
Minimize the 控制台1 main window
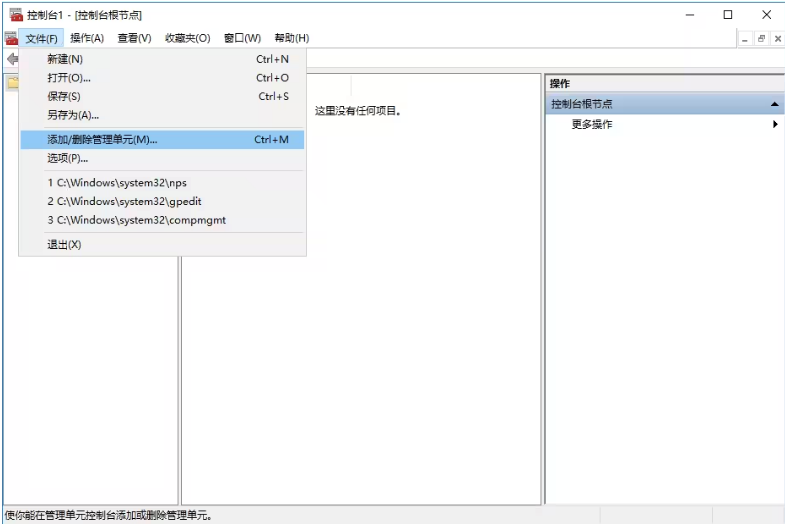[690, 15]
